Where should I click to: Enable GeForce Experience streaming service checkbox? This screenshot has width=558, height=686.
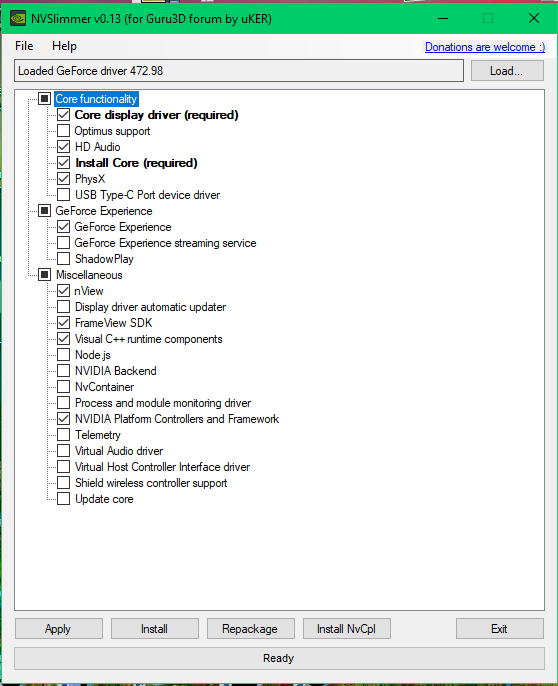click(x=63, y=243)
